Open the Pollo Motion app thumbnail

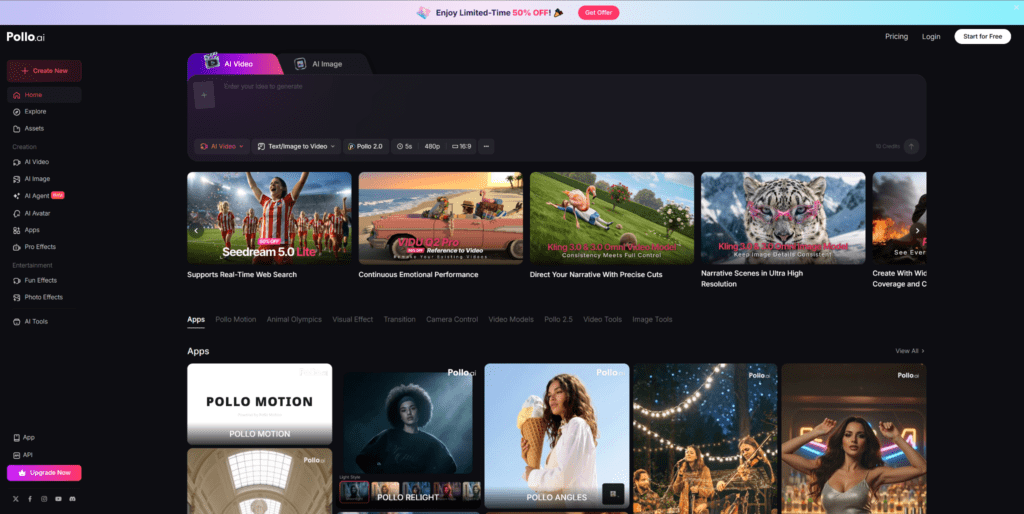coord(259,403)
